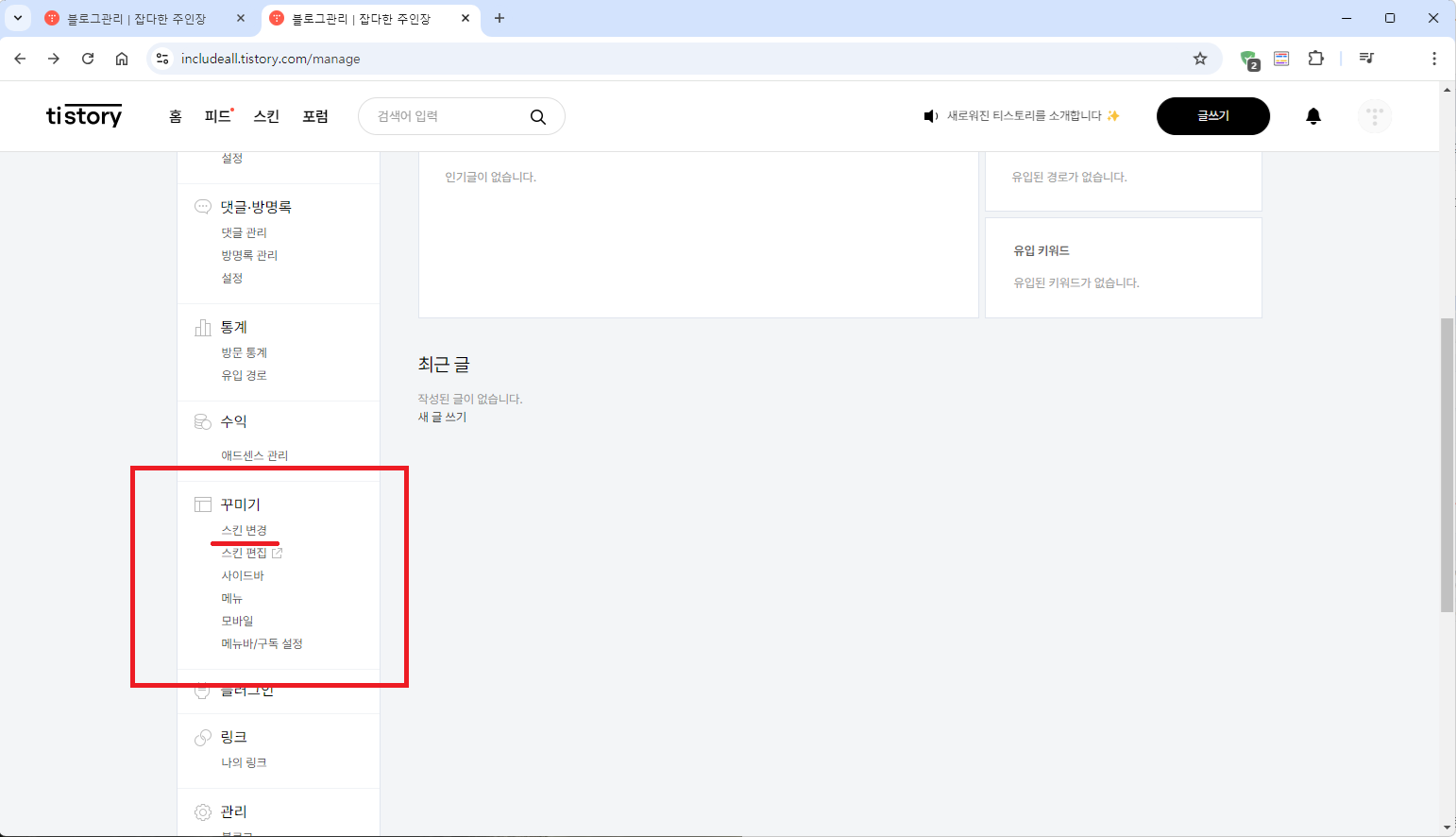
Task: Click the 수익 coins icon
Action: [x=203, y=421]
